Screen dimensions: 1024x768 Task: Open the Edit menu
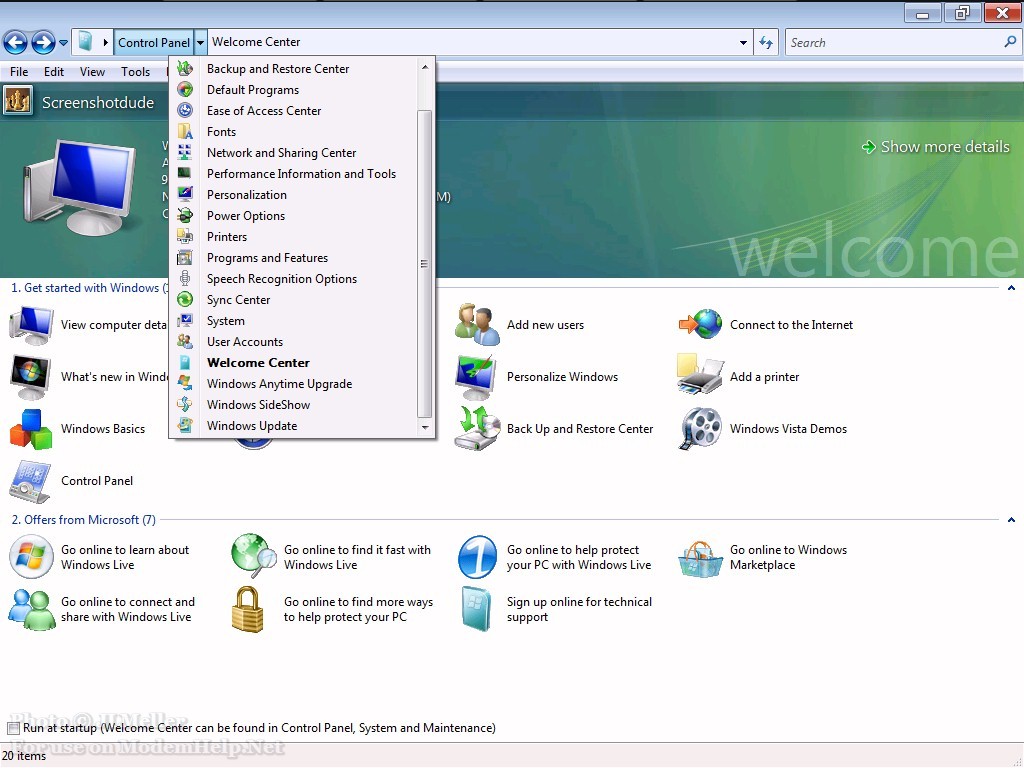[x=54, y=72]
